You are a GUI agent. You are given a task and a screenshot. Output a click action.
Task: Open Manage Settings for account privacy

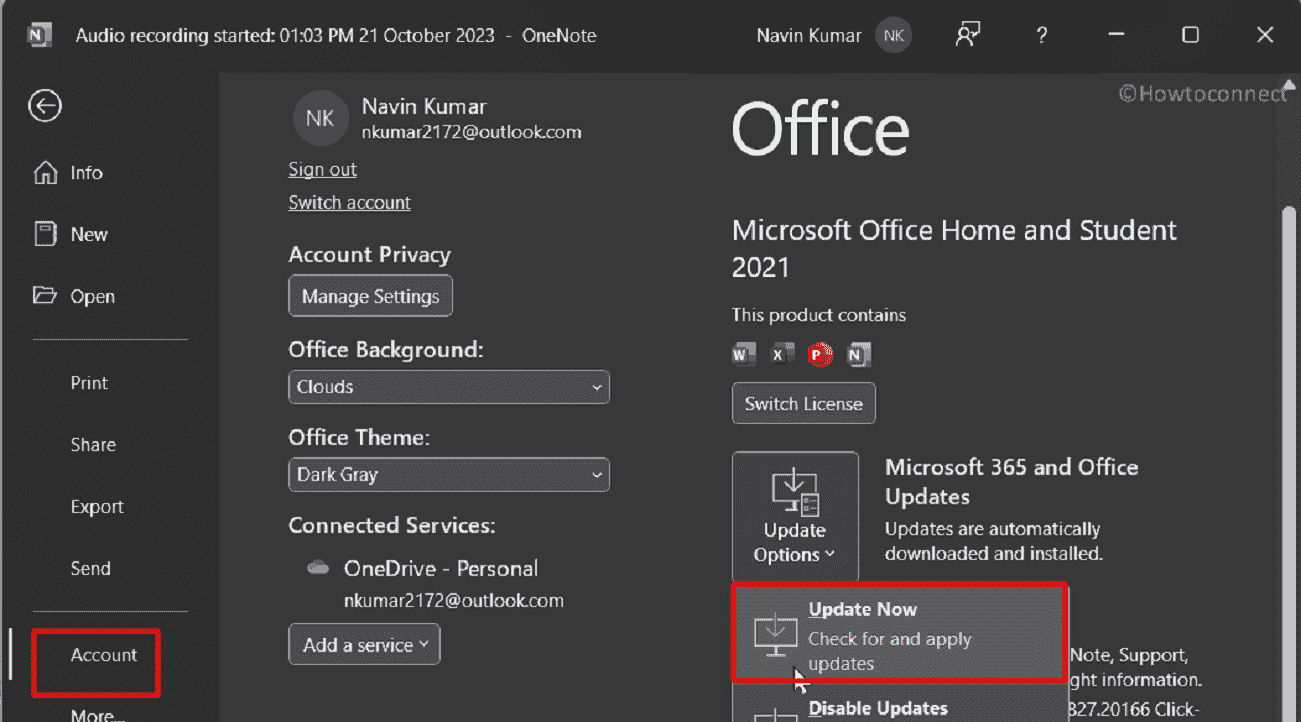pyautogui.click(x=370, y=296)
